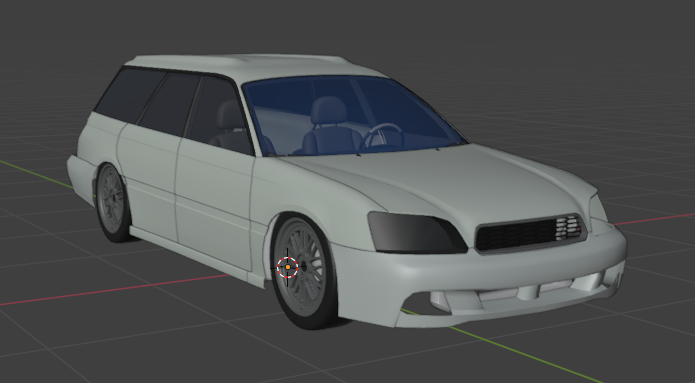Screen dimensions: 695x383
Task: Click the 3D cursor on front wheel
Action: coord(287,267)
